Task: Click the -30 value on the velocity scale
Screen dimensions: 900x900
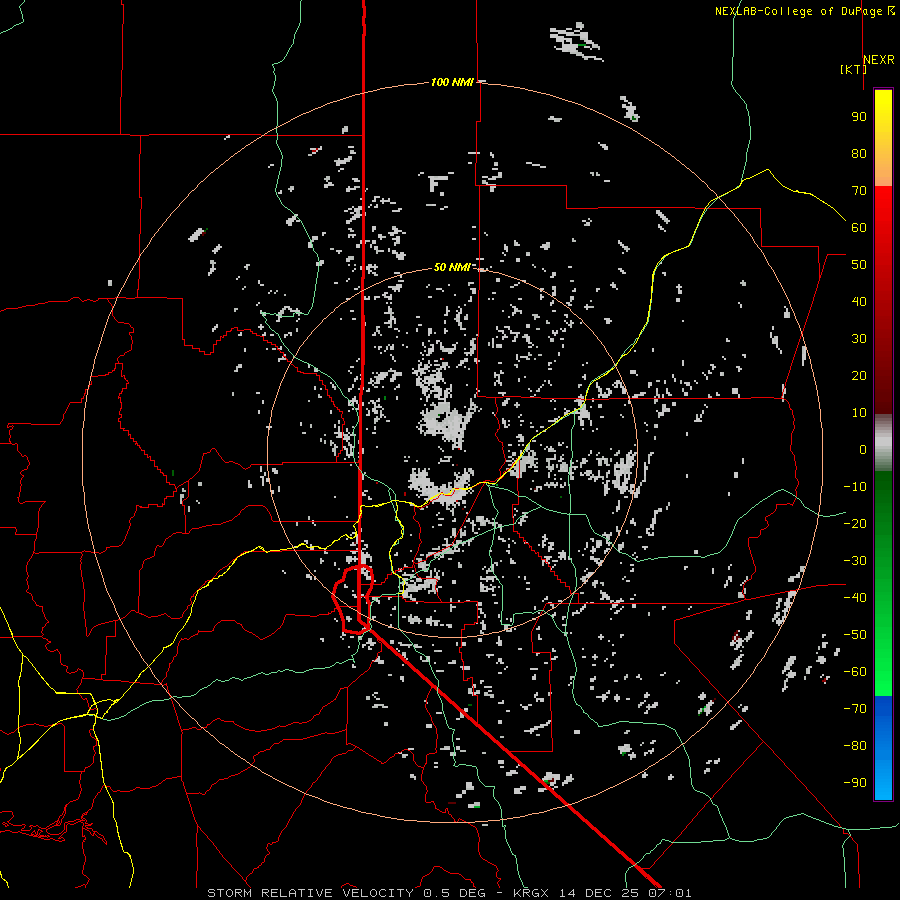Action: click(x=855, y=561)
